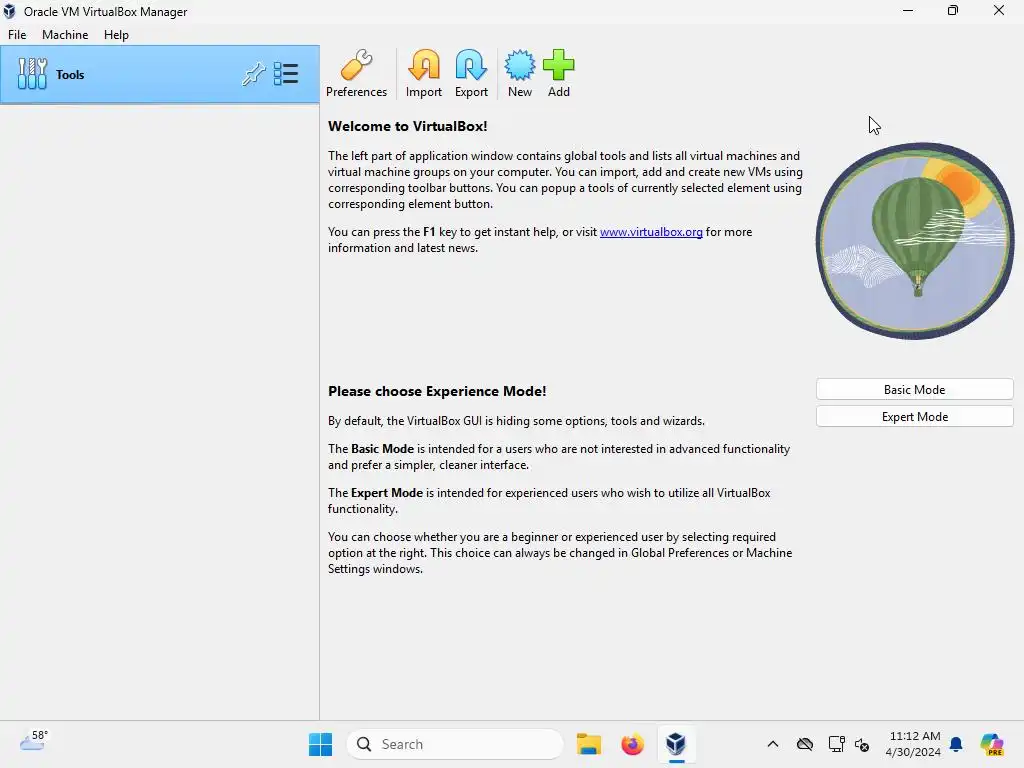The width and height of the screenshot is (1024, 768).
Task: Choose Expert Mode button
Action: tap(914, 417)
